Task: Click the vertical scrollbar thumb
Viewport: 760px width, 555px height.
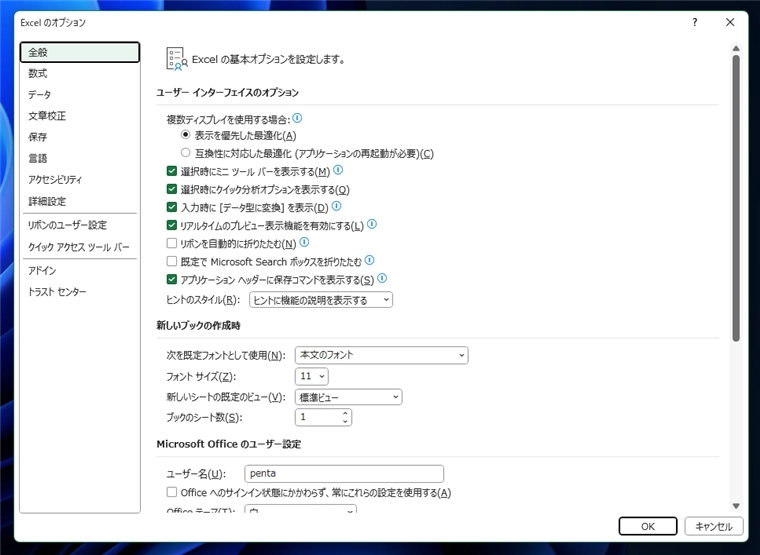Action: pos(736,198)
